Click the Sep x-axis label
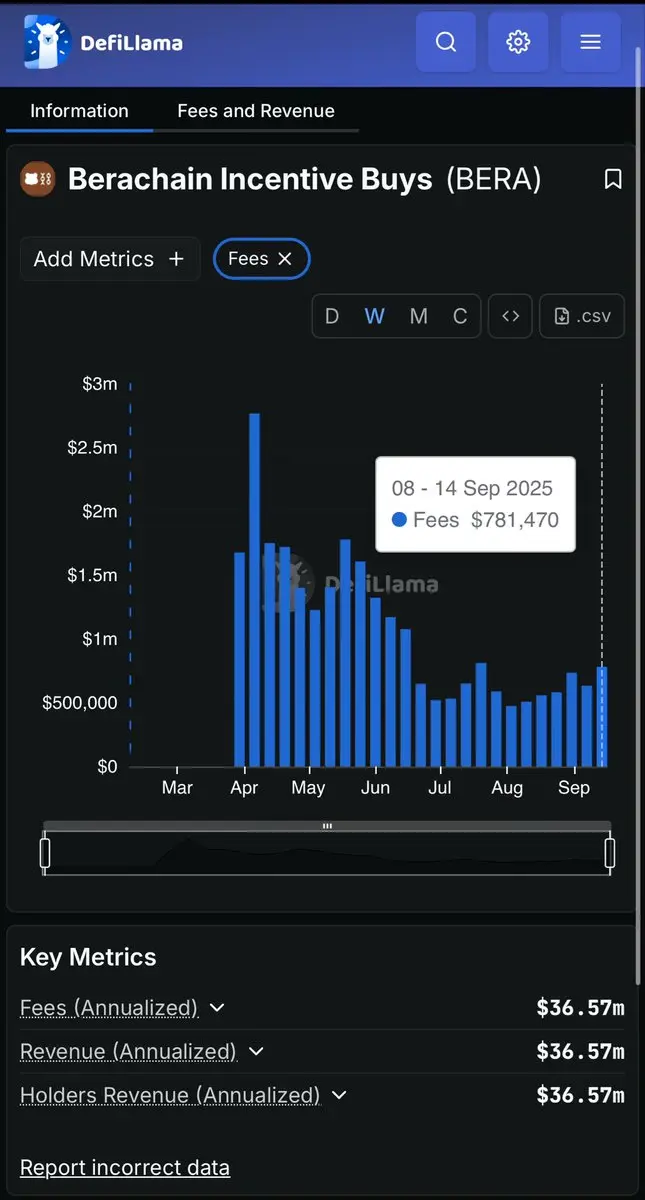 tap(574, 788)
